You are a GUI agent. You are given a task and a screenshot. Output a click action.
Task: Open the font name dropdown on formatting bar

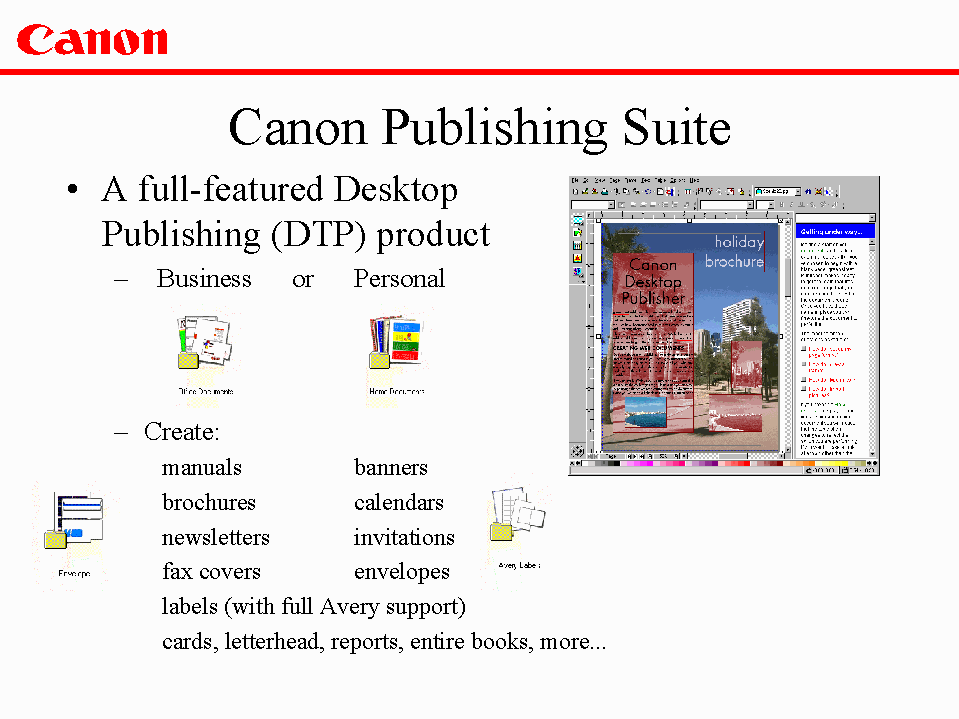pyautogui.click(x=749, y=204)
